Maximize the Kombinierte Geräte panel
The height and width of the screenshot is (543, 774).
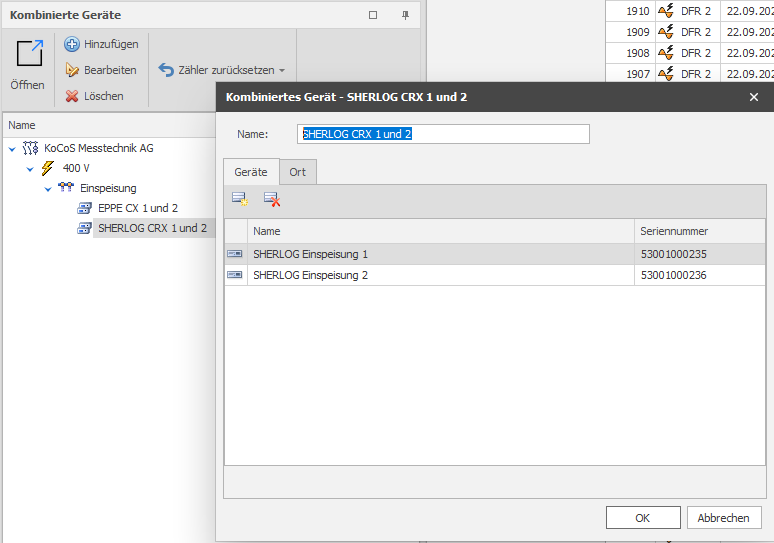pyautogui.click(x=373, y=15)
